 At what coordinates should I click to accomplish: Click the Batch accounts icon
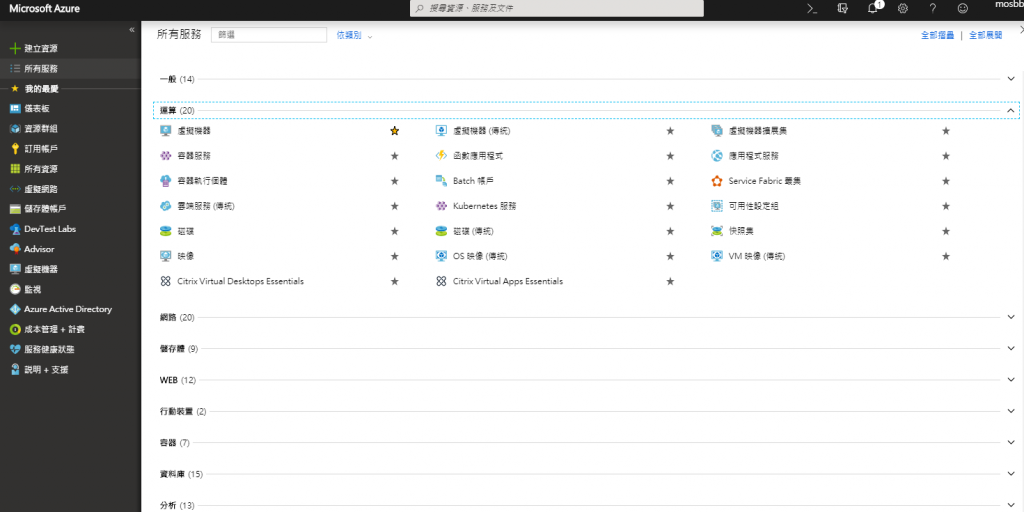[x=441, y=181]
